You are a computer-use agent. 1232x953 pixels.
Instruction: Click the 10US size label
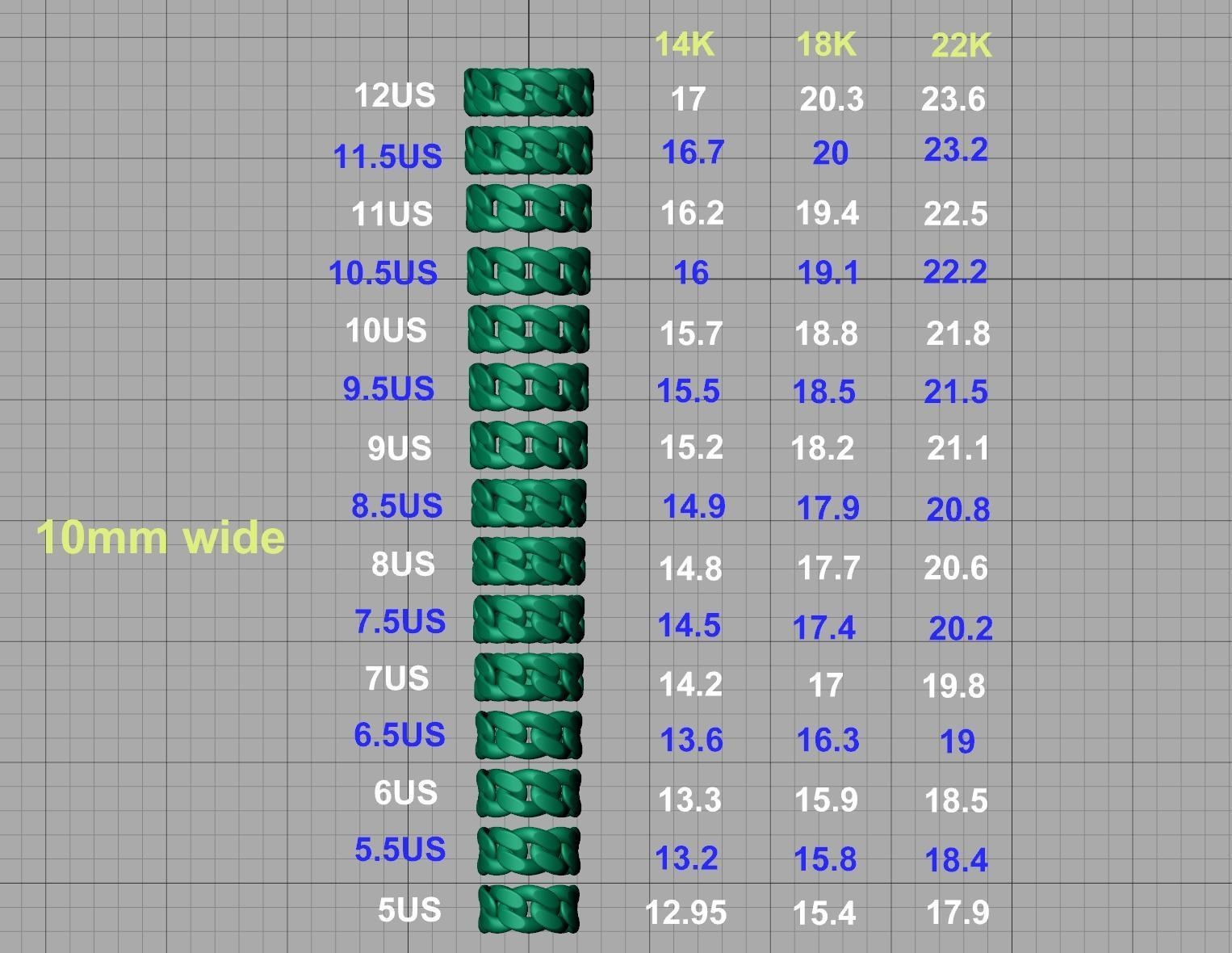386,330
